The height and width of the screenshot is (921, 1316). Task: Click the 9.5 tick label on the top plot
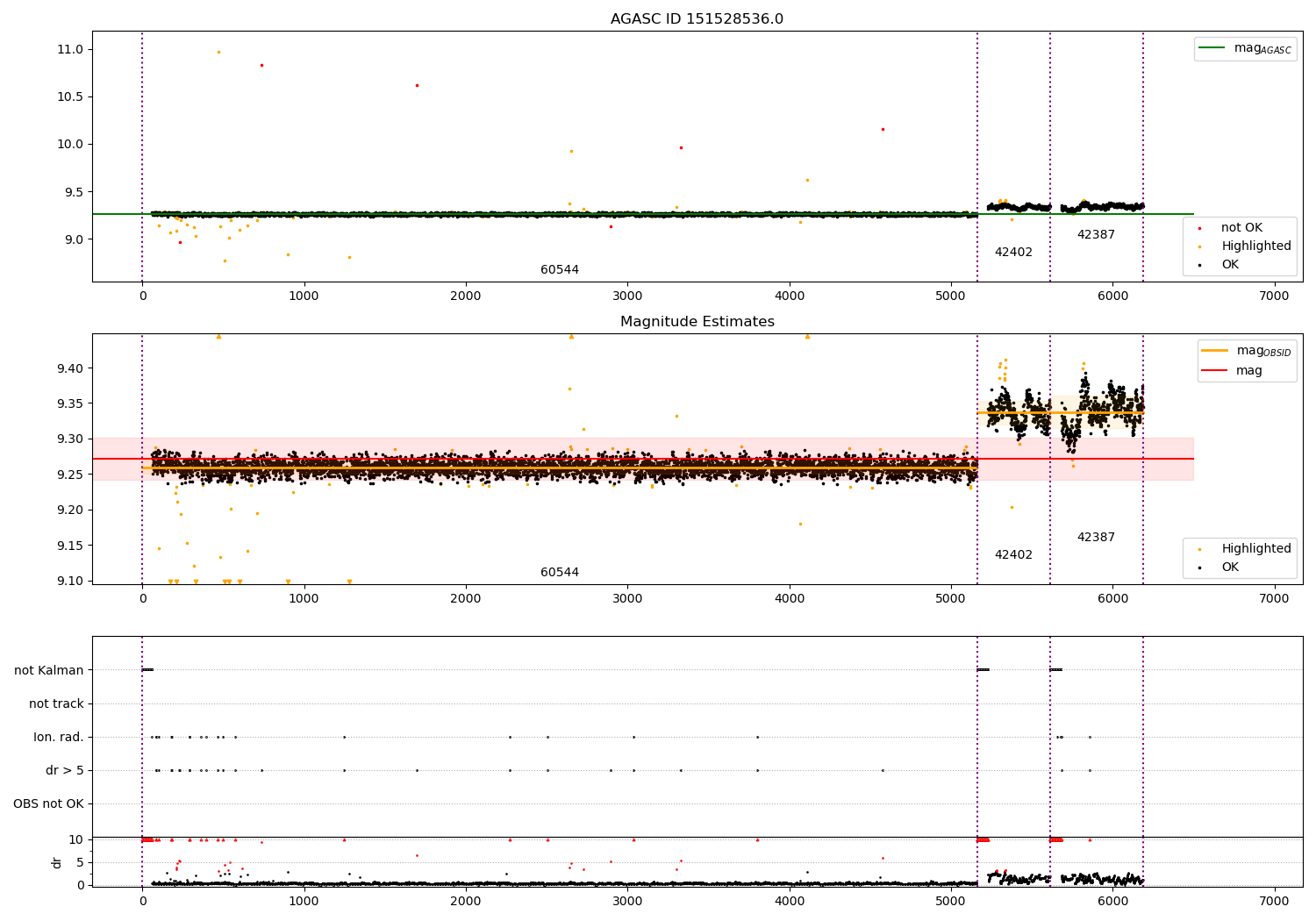(x=74, y=192)
